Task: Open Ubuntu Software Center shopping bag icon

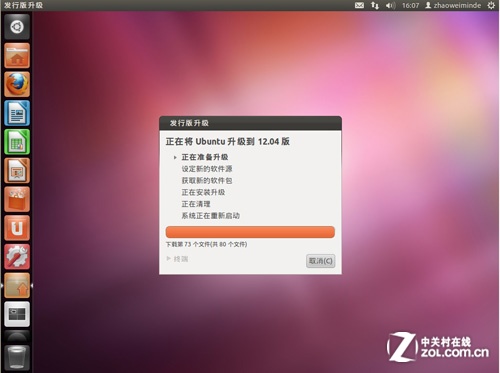Action: tap(17, 199)
